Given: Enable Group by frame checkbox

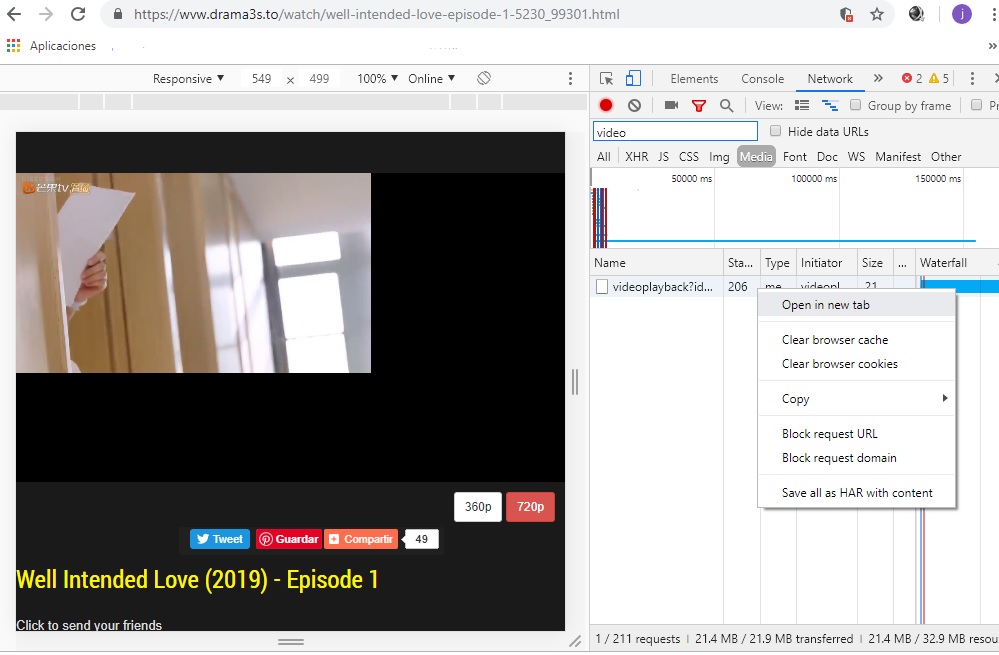Looking at the screenshot, I should [856, 105].
